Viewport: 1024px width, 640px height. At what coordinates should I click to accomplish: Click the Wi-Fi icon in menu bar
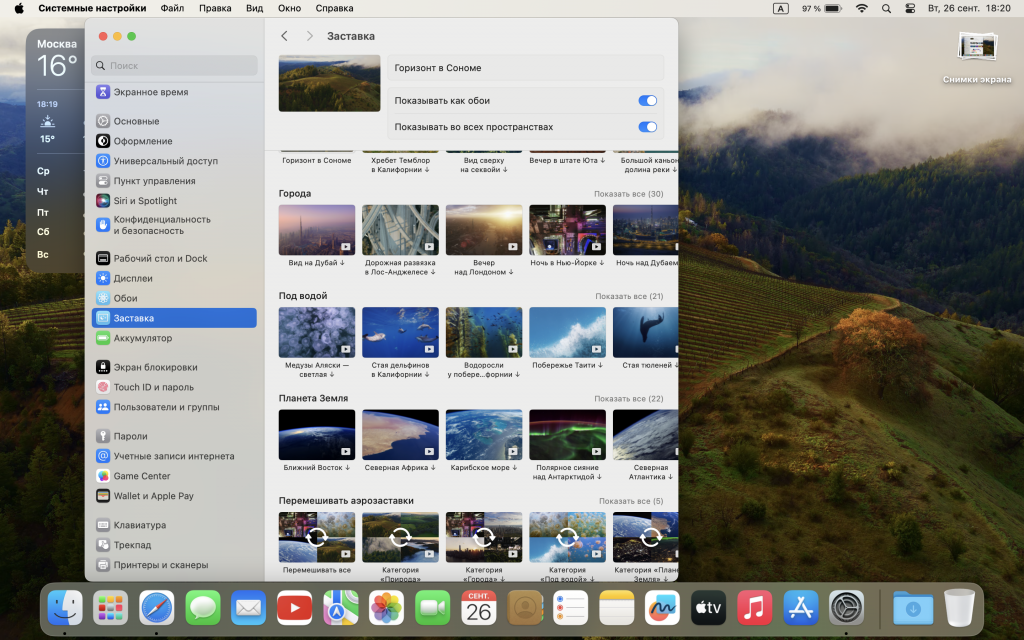coord(861,8)
